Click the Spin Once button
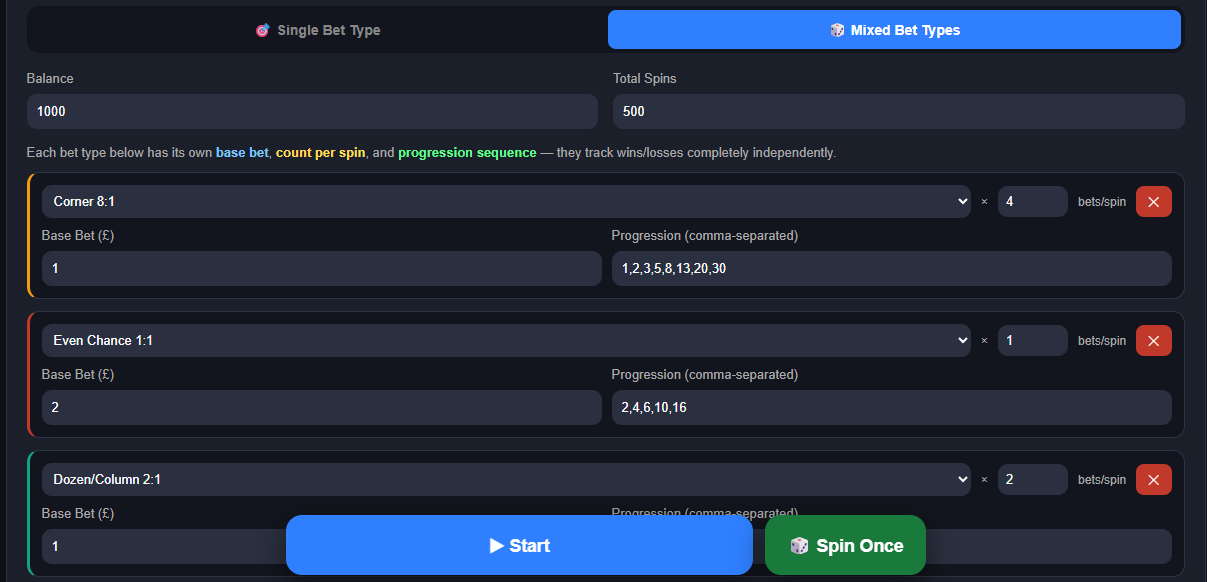This screenshot has height=582, width=1207. [845, 545]
